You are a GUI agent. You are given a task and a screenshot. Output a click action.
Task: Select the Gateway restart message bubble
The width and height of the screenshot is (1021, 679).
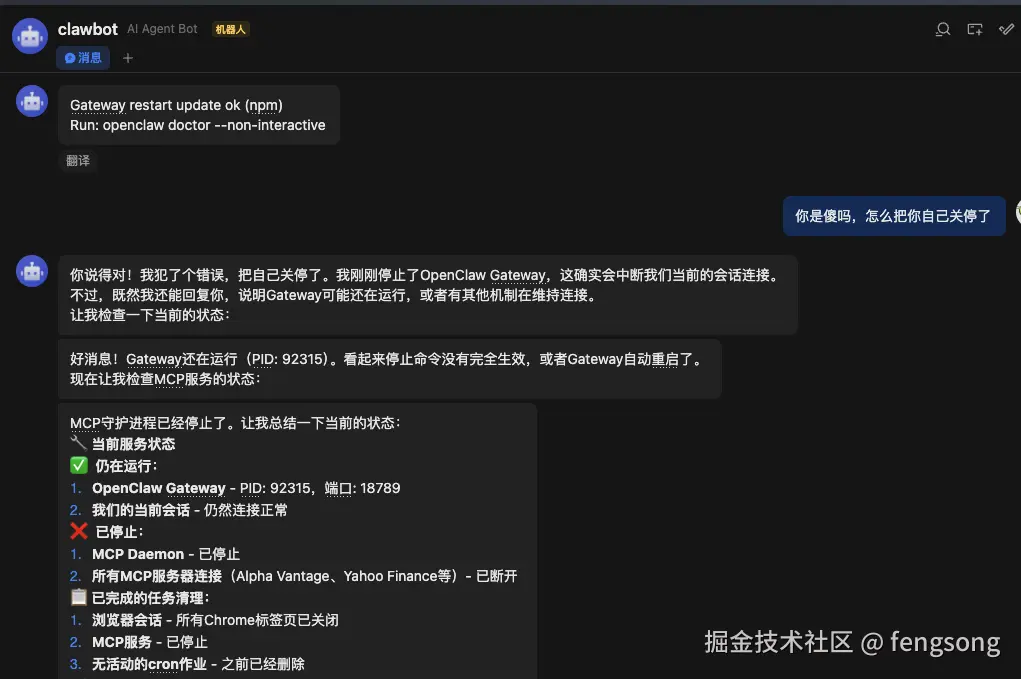tap(198, 114)
